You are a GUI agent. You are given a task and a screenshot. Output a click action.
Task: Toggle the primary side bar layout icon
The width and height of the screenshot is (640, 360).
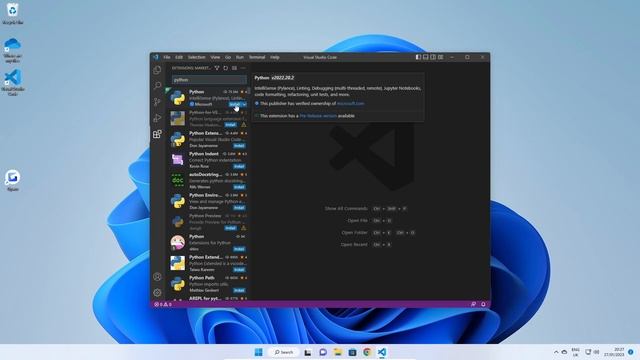coord(418,57)
